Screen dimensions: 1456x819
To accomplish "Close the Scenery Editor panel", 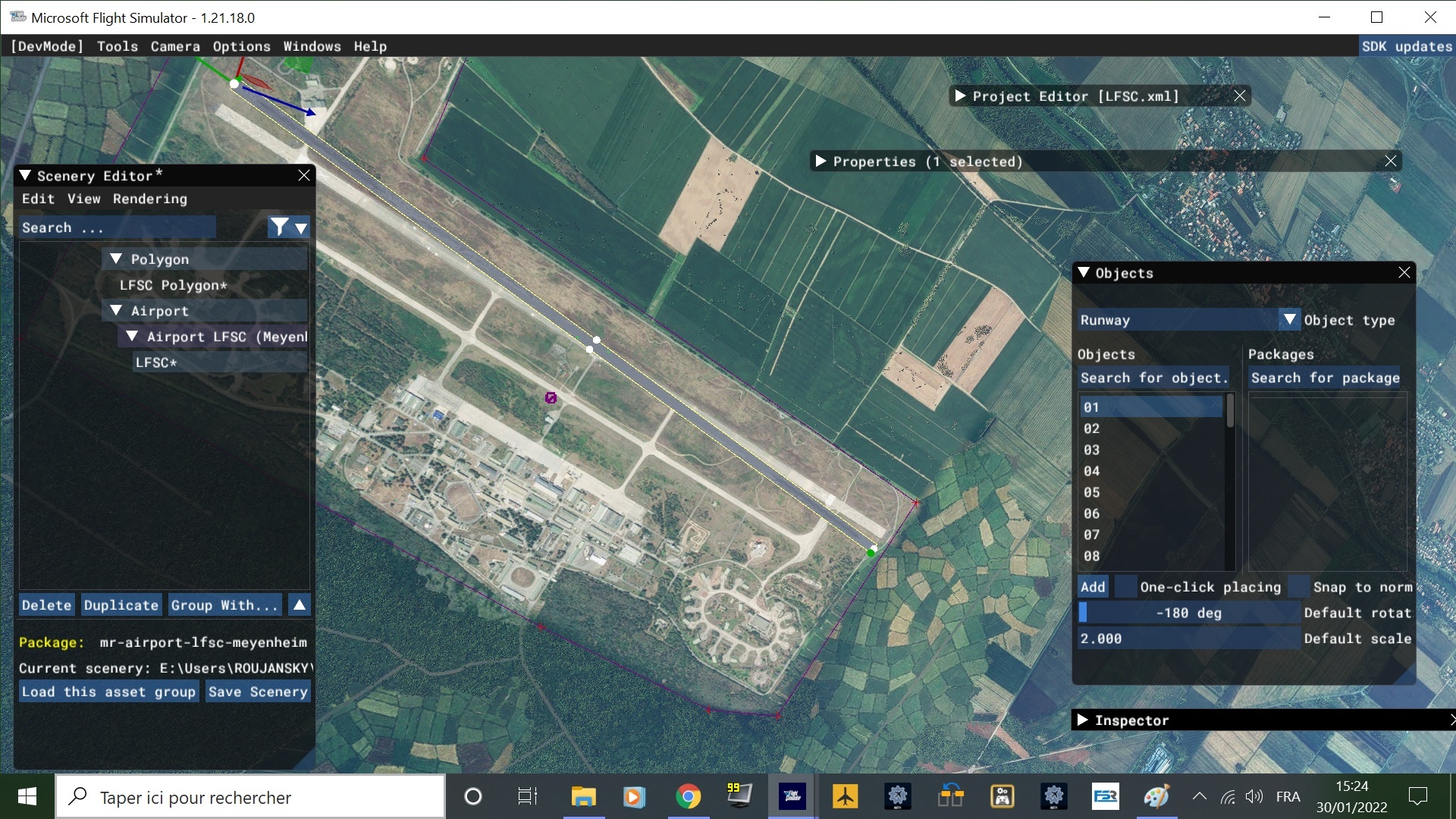I will pos(304,175).
